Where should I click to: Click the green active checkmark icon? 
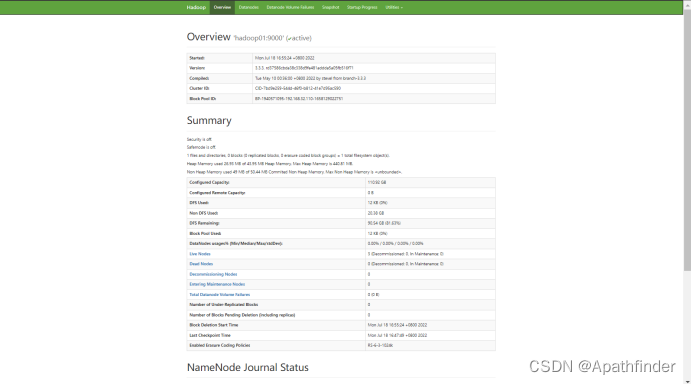[x=290, y=39]
